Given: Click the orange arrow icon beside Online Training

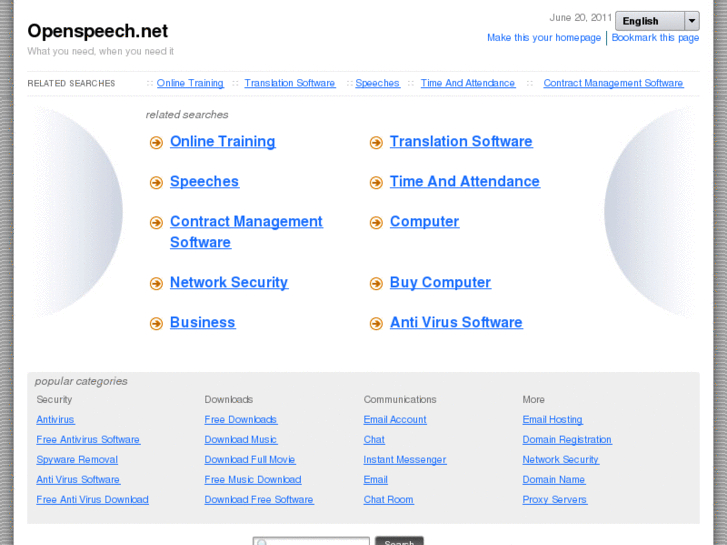Looking at the screenshot, I should [156, 143].
